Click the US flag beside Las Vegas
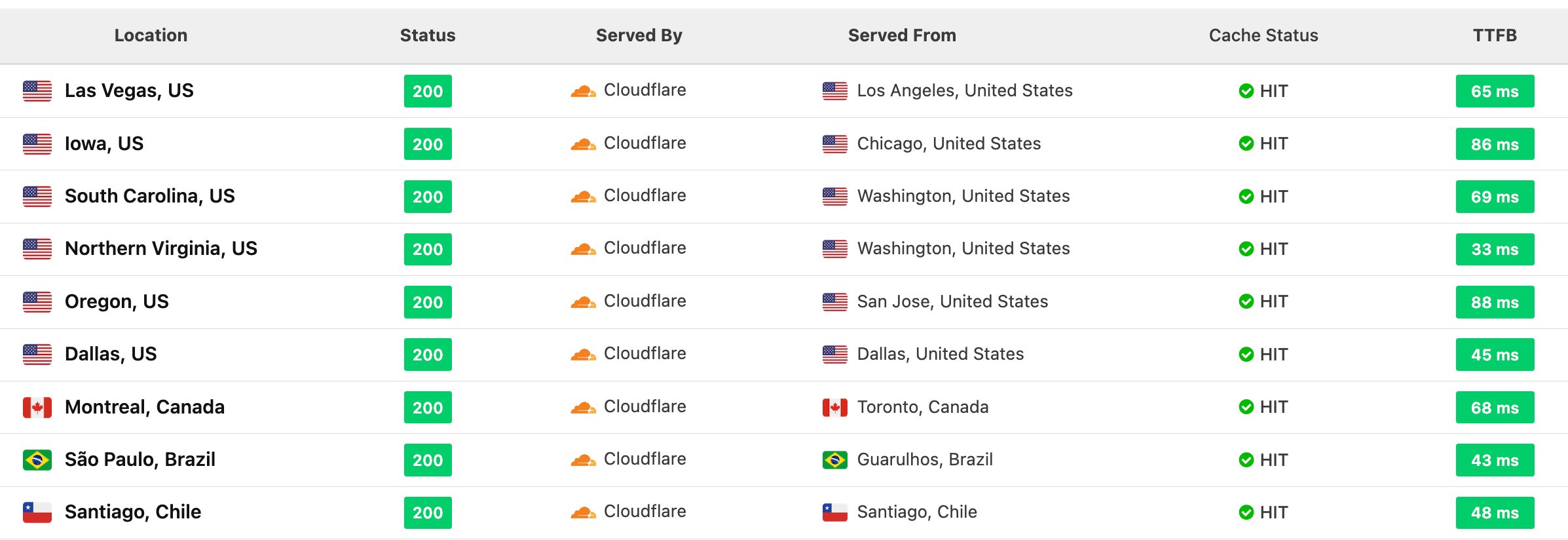 click(37, 91)
